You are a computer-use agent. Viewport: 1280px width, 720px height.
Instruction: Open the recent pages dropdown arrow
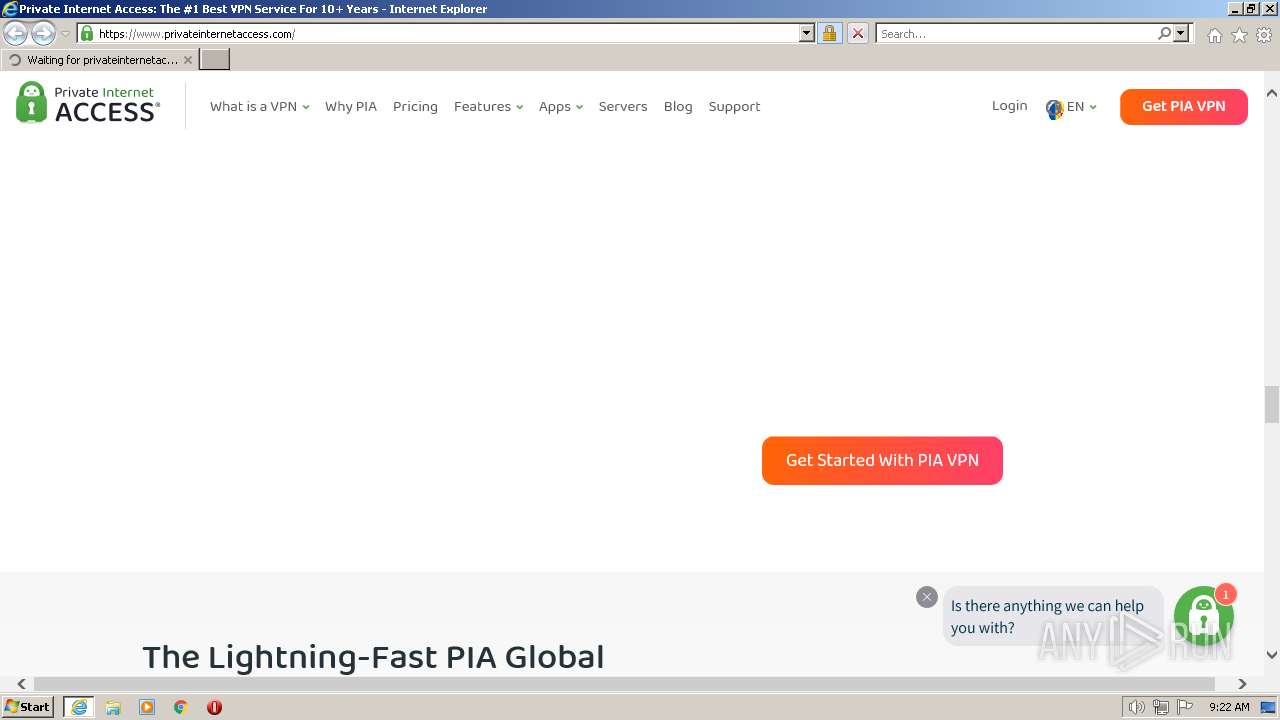point(65,34)
